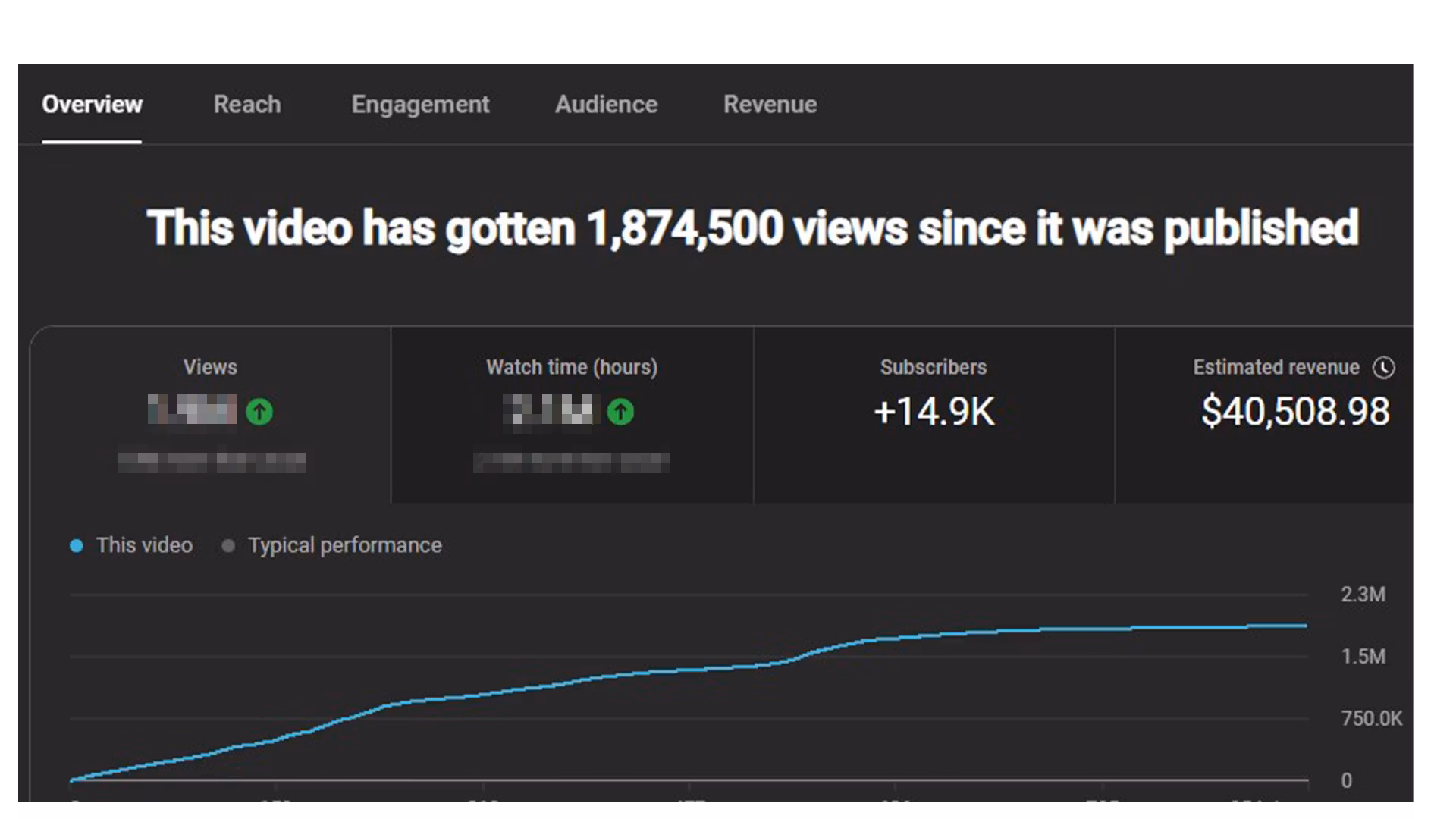Image resolution: width=1456 pixels, height=819 pixels.
Task: Click the blue views line on chart
Action: pyautogui.click(x=682, y=670)
